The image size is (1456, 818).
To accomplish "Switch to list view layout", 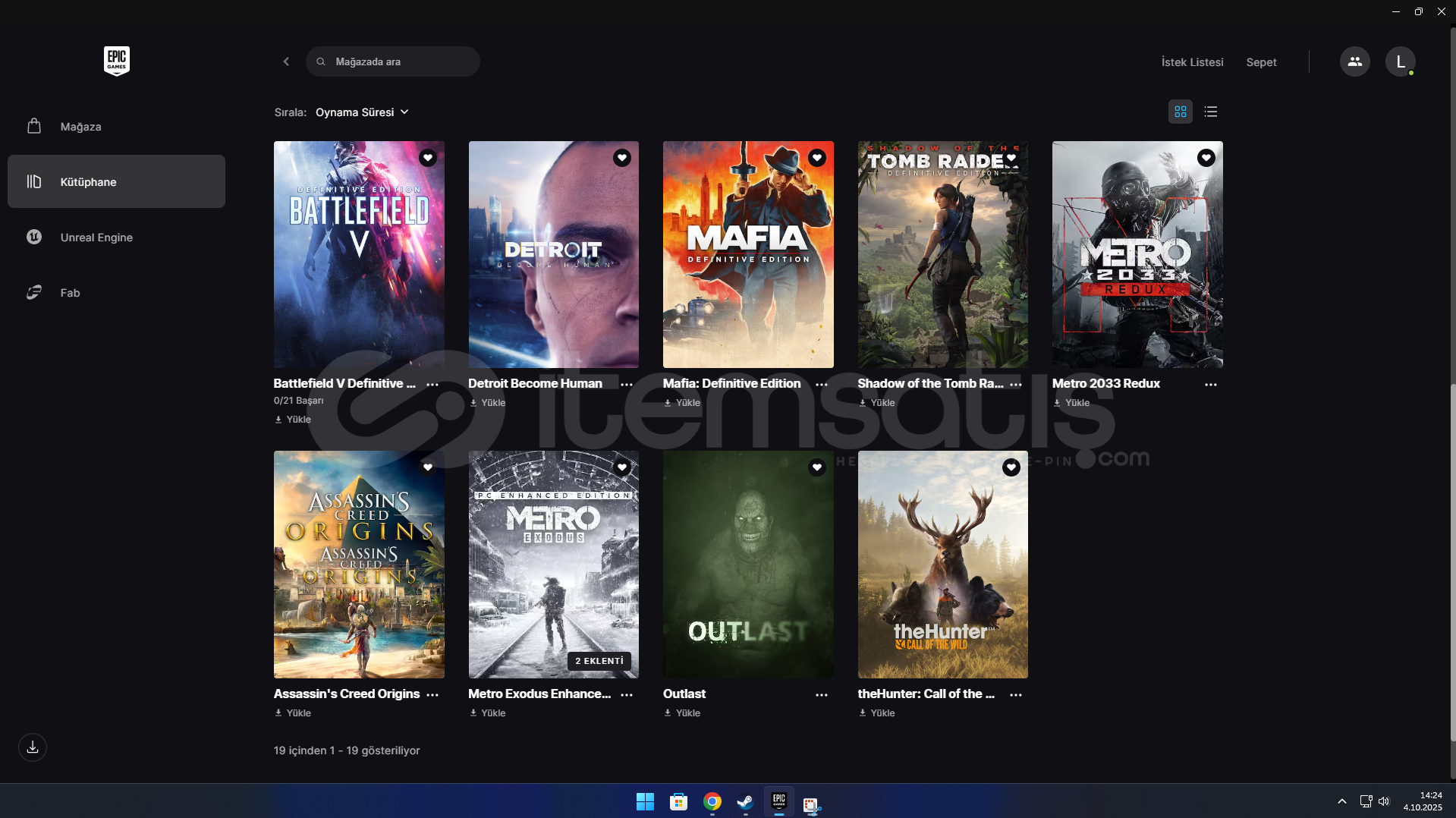I will coord(1211,112).
